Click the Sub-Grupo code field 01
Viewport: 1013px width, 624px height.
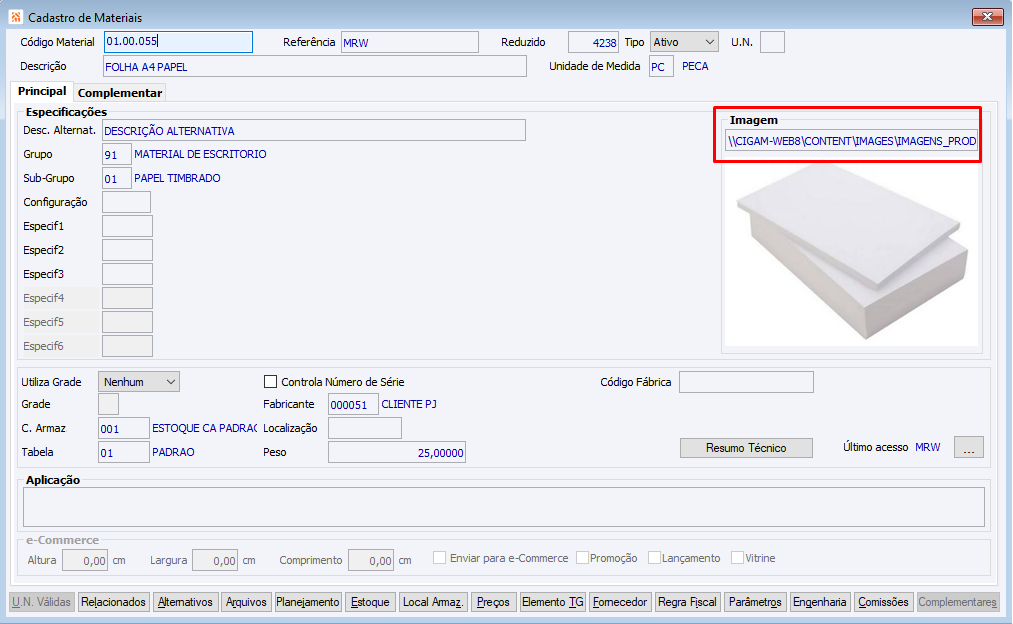click(116, 178)
